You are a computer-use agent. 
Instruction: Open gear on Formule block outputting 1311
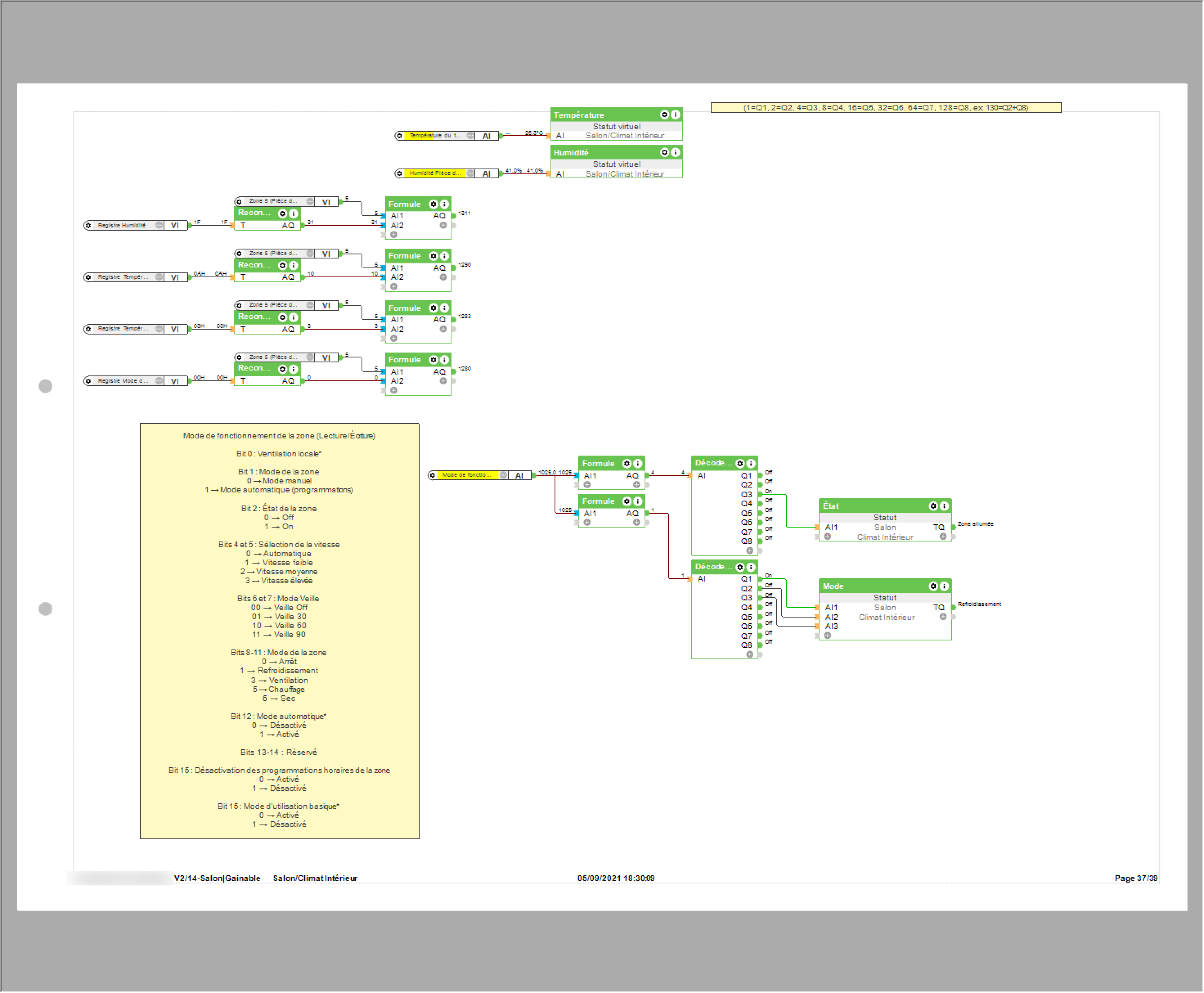(433, 204)
